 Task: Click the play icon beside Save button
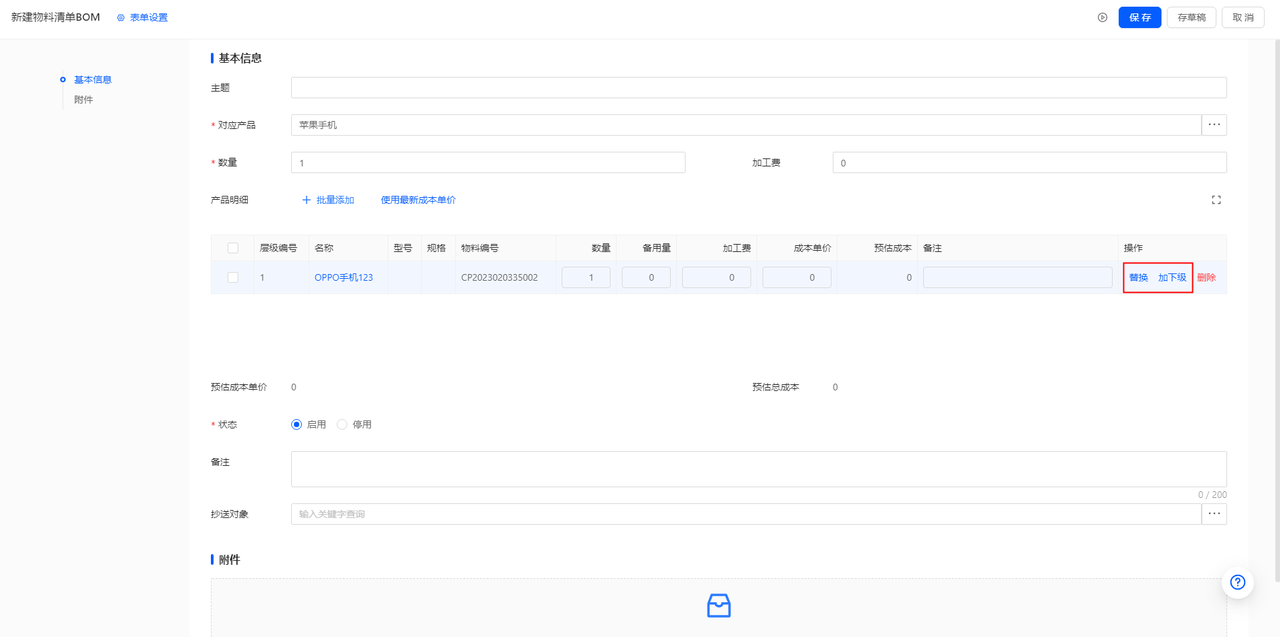click(x=1102, y=18)
